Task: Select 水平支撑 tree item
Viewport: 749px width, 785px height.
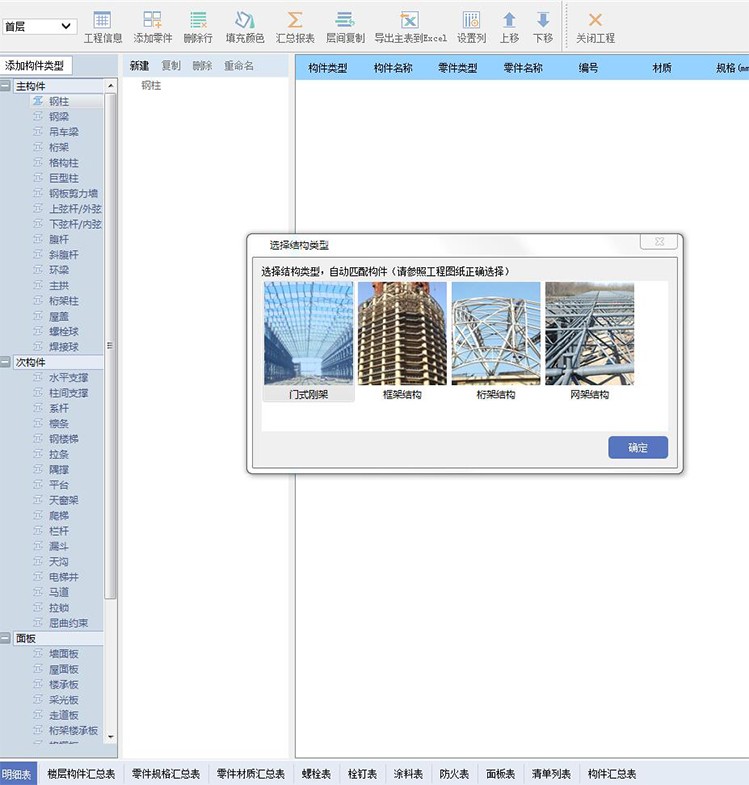Action: click(68, 377)
